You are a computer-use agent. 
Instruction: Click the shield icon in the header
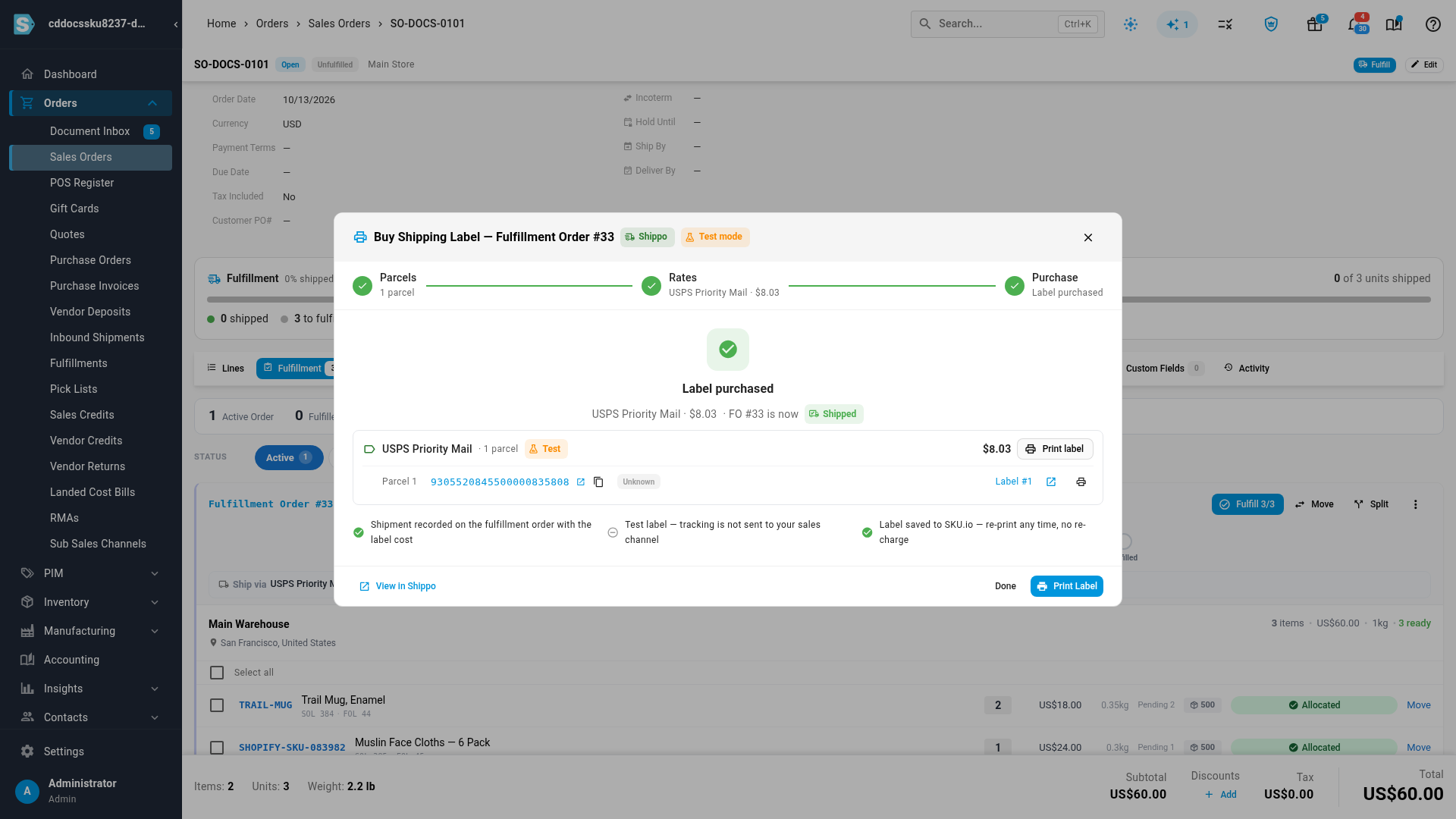(1272, 24)
